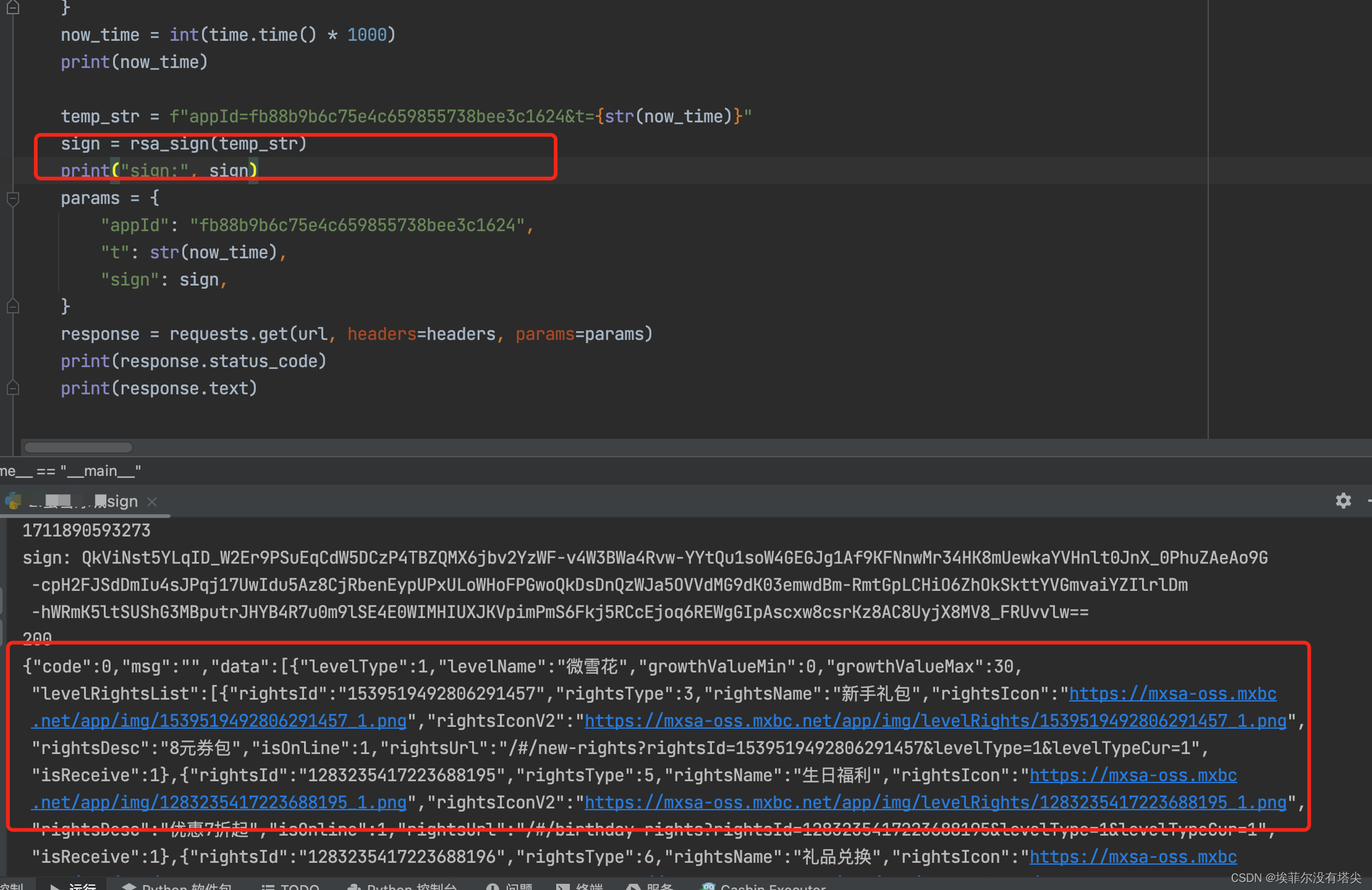Open the TODO tool window
The image size is (1372, 890).
click(x=290, y=885)
